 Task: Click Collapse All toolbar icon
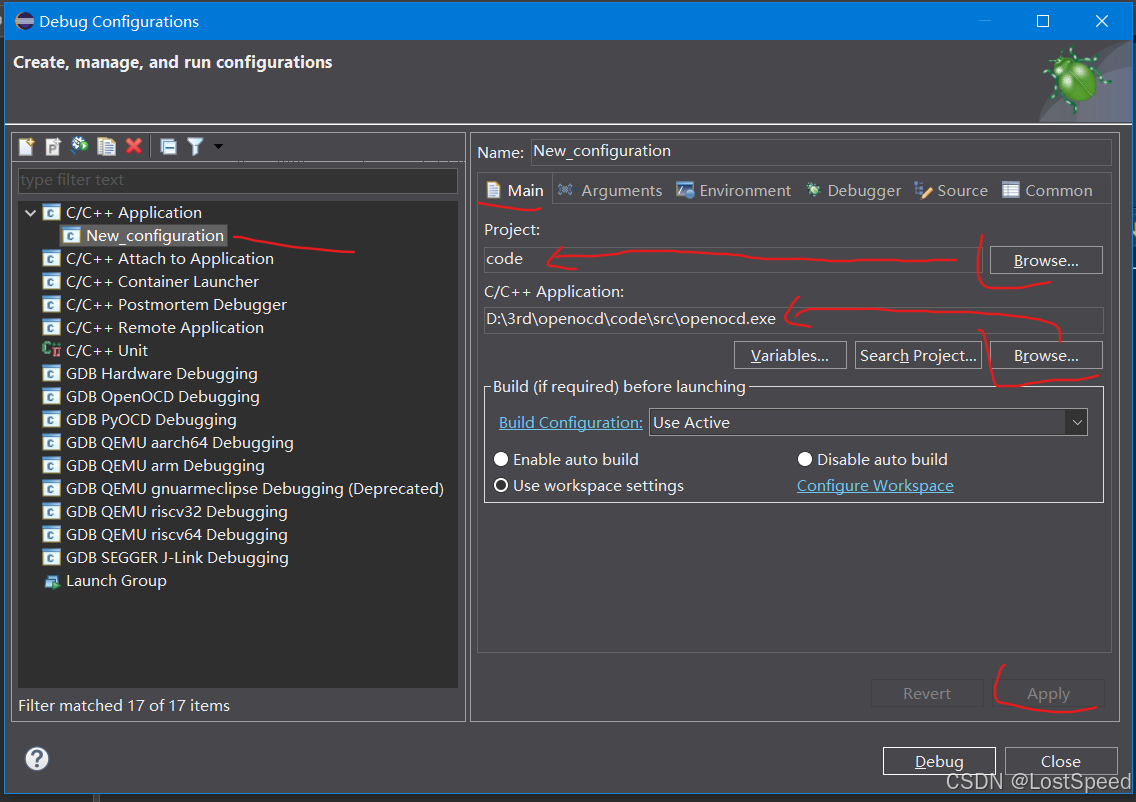point(168,146)
